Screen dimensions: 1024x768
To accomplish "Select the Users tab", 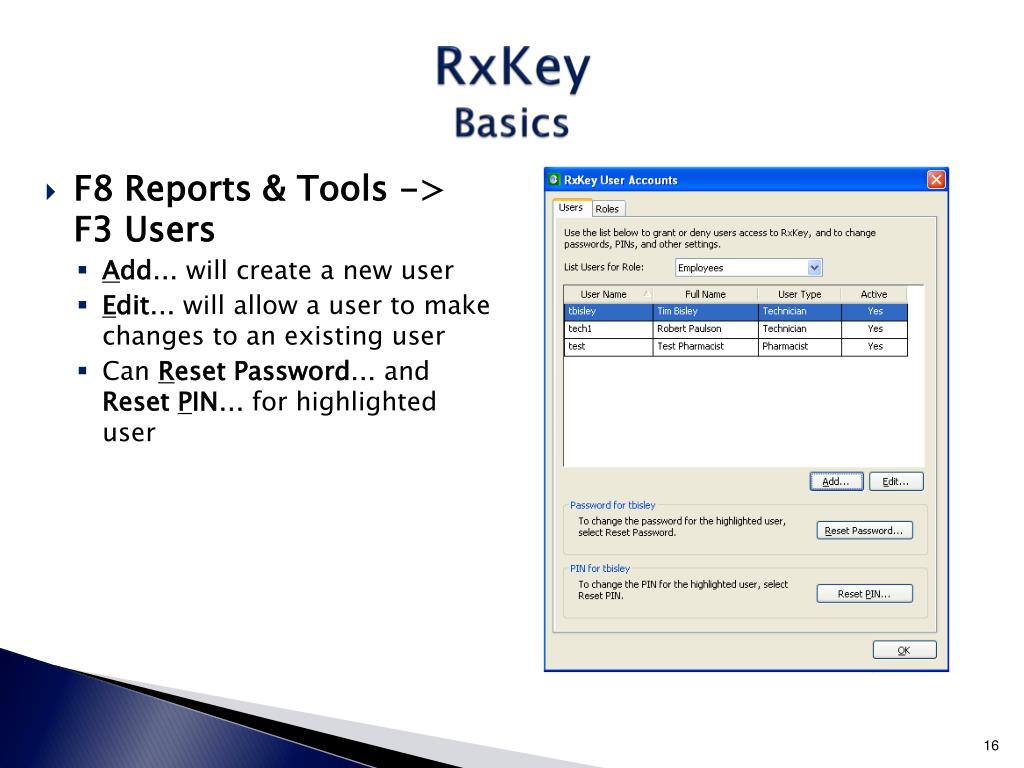I will [x=571, y=208].
